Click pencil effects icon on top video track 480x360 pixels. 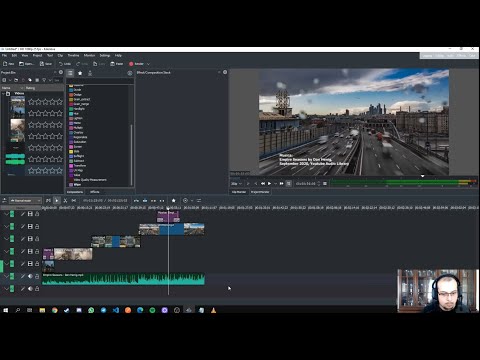pos(23,214)
